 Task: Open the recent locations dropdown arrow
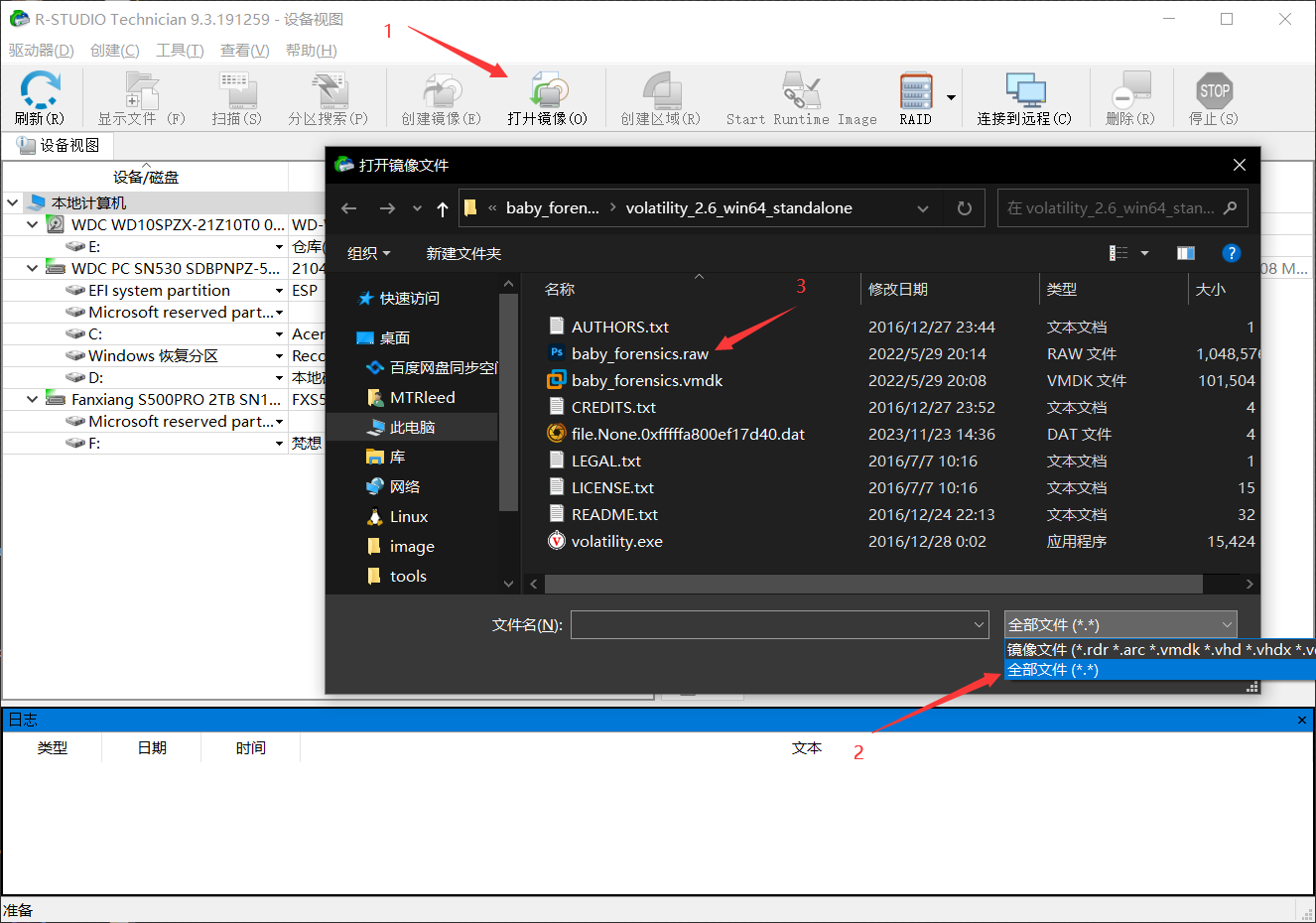coord(417,208)
